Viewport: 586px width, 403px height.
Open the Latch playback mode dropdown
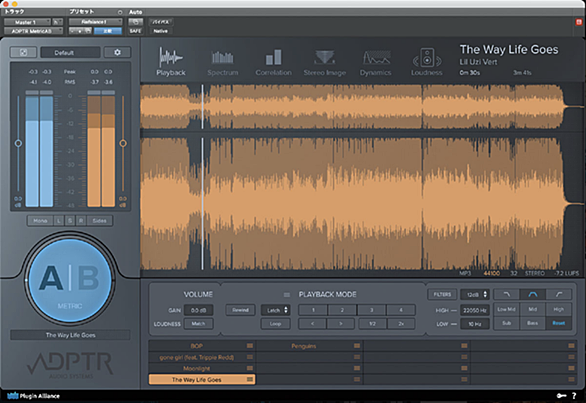coord(275,310)
